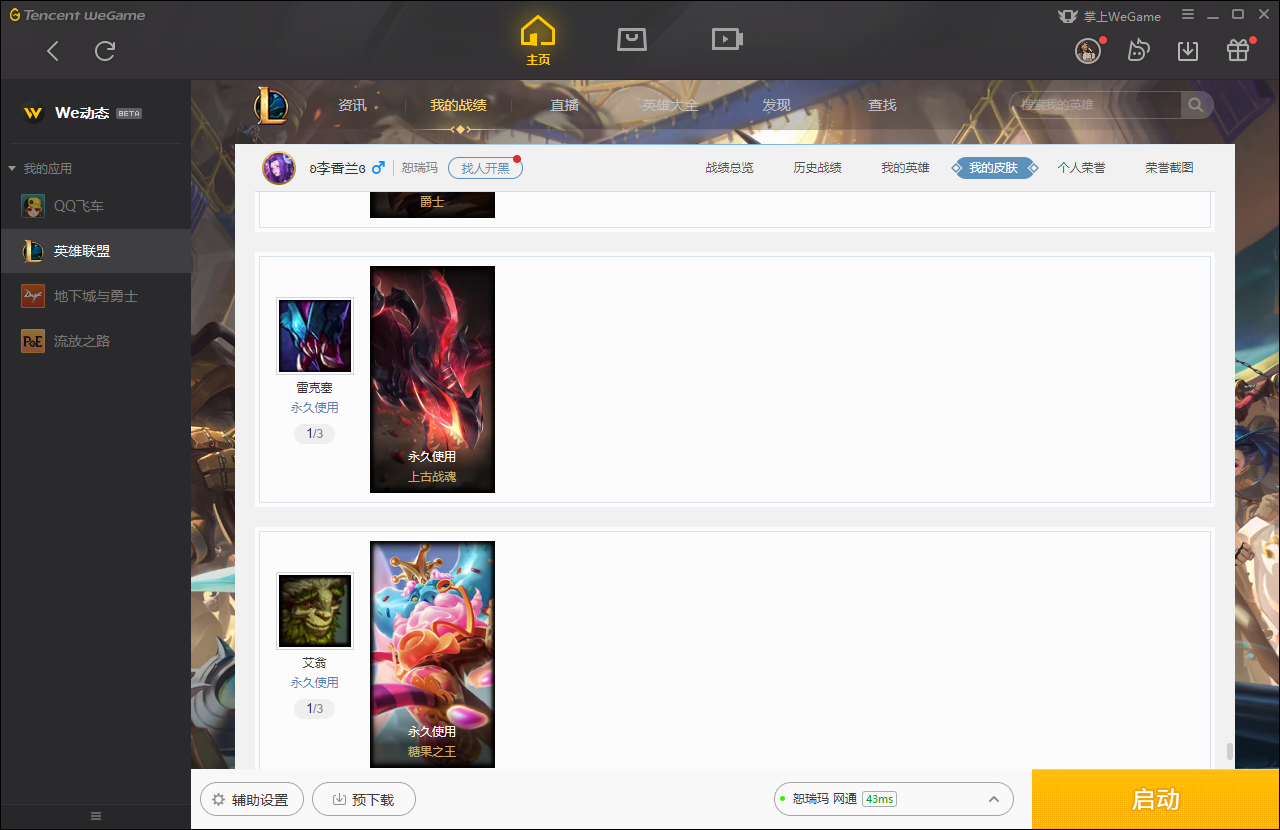The height and width of the screenshot is (830, 1280).
Task: Open 掌上WeGame mobile link
Action: tap(1110, 16)
